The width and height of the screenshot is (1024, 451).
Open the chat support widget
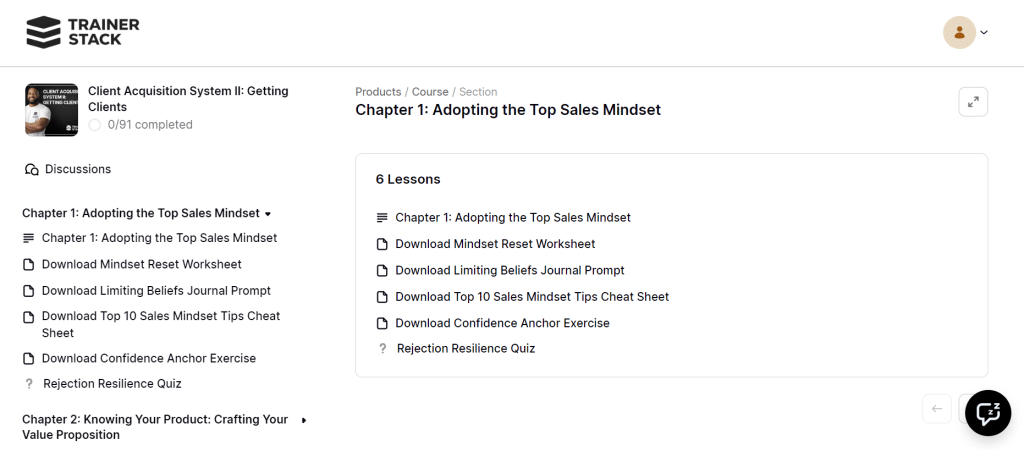(987, 413)
